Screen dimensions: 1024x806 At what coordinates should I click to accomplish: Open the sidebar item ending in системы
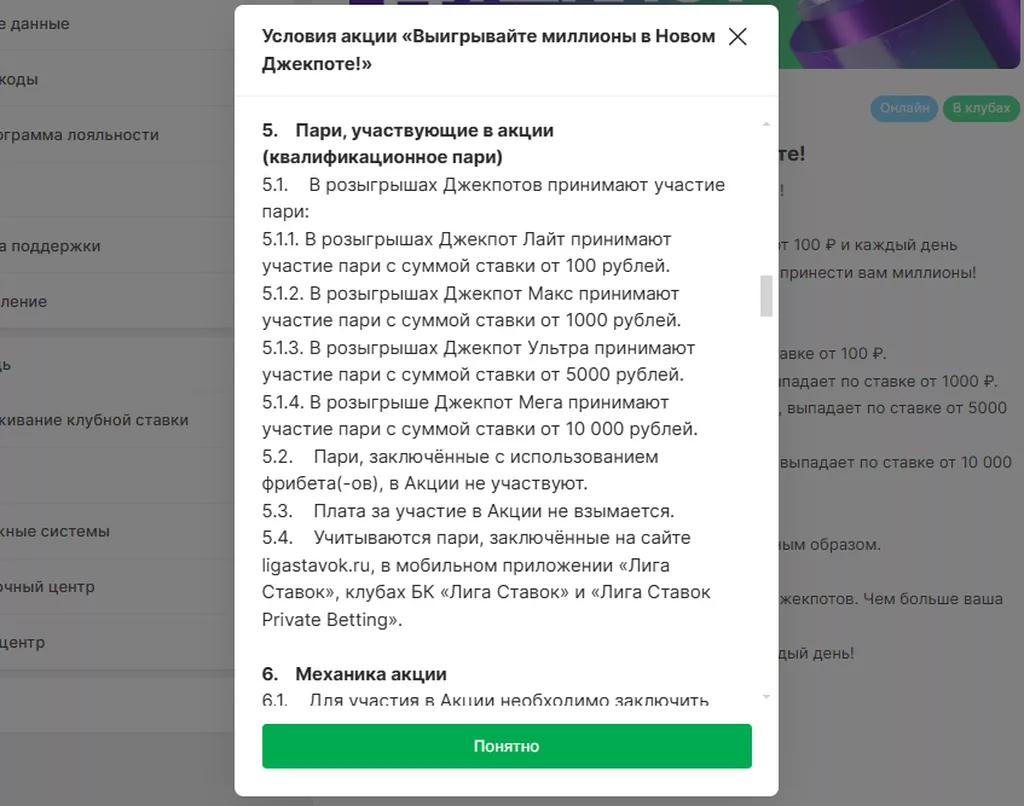click(x=55, y=531)
